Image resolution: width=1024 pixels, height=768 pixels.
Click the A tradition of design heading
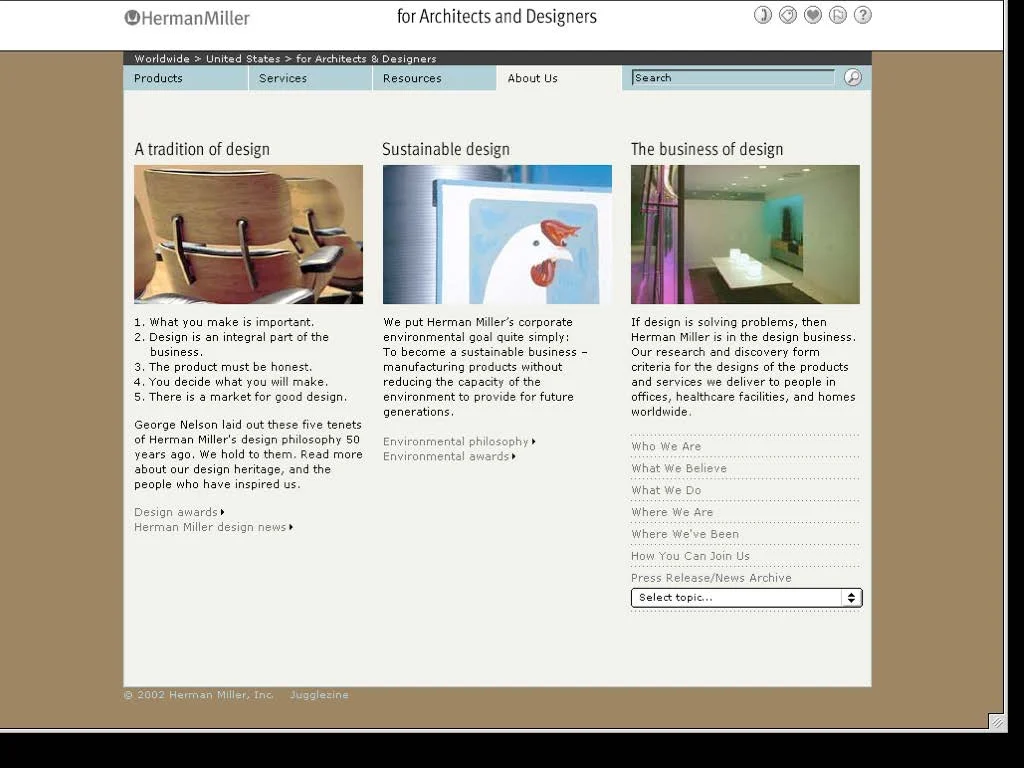coord(202,150)
